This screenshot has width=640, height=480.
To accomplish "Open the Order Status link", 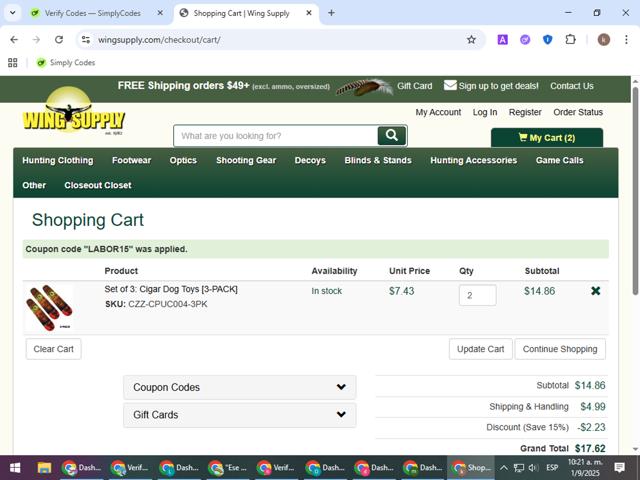I will tap(578, 112).
